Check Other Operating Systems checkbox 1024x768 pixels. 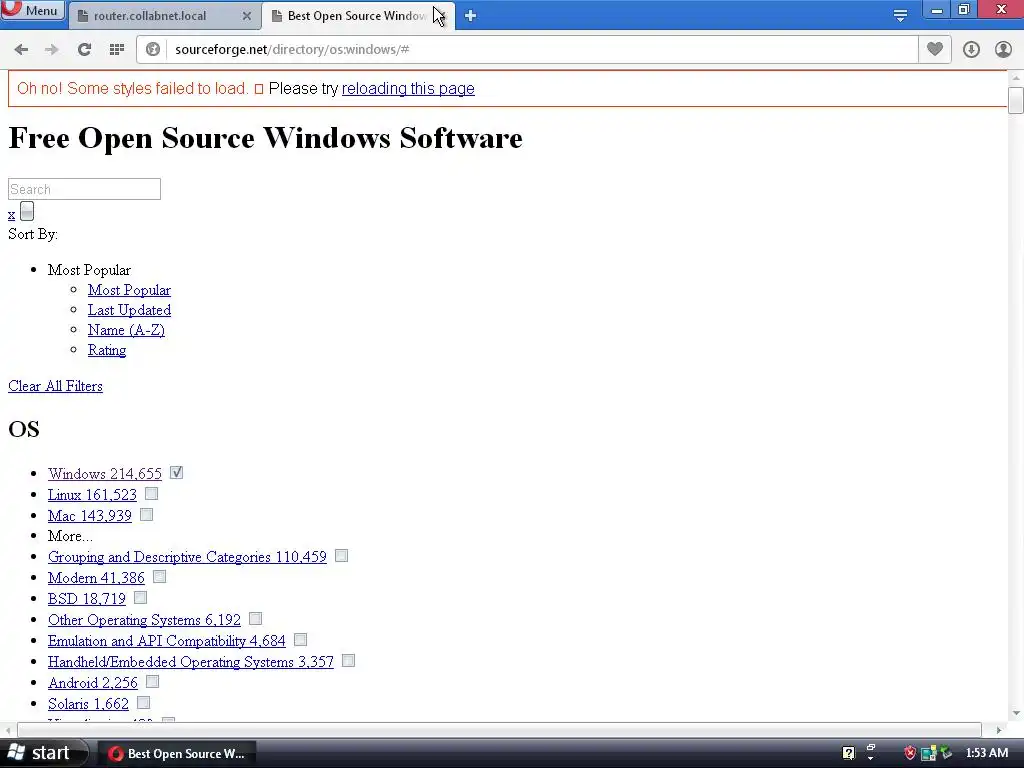pos(256,618)
